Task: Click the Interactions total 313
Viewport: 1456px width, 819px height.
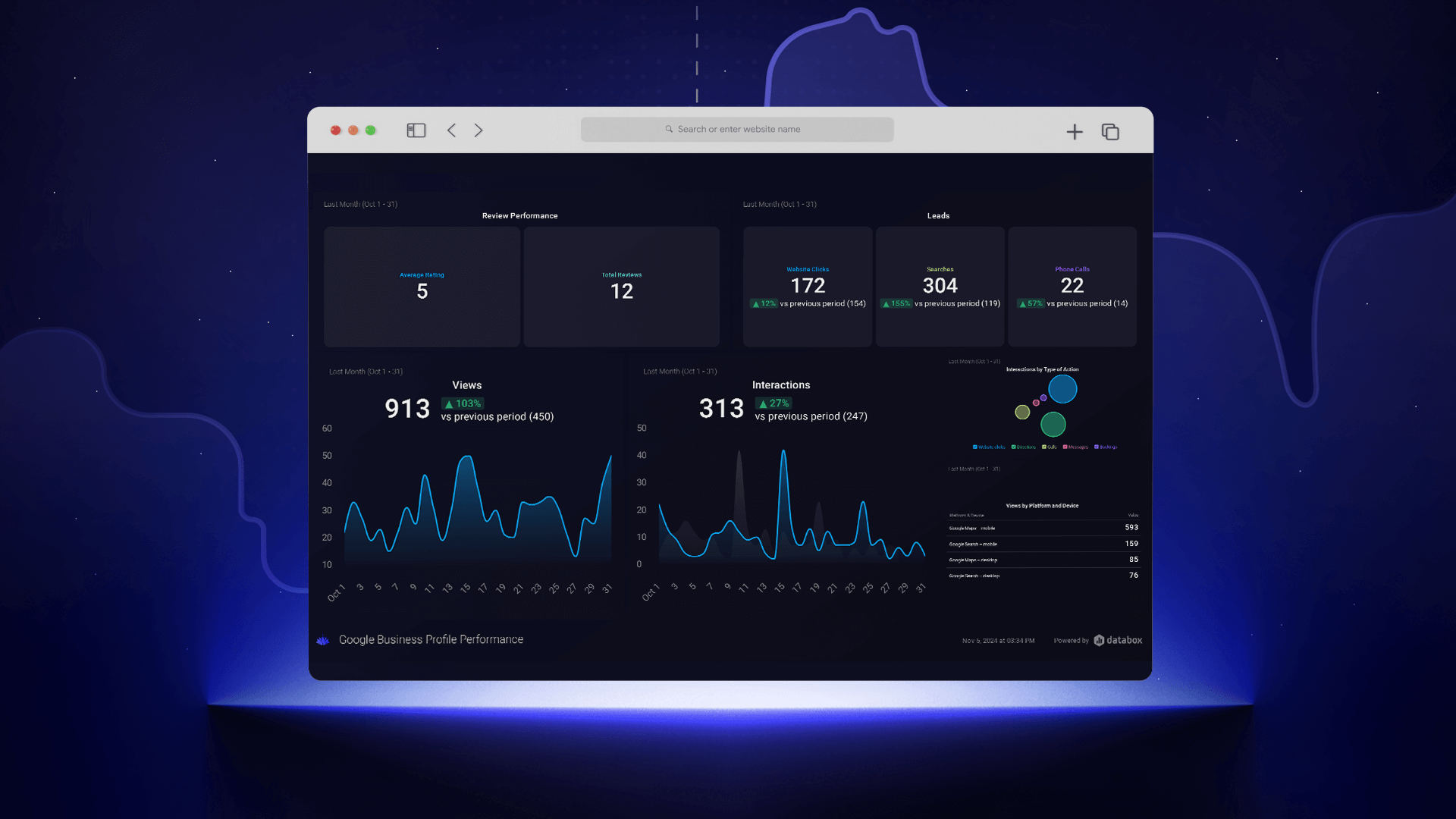Action: tap(721, 409)
